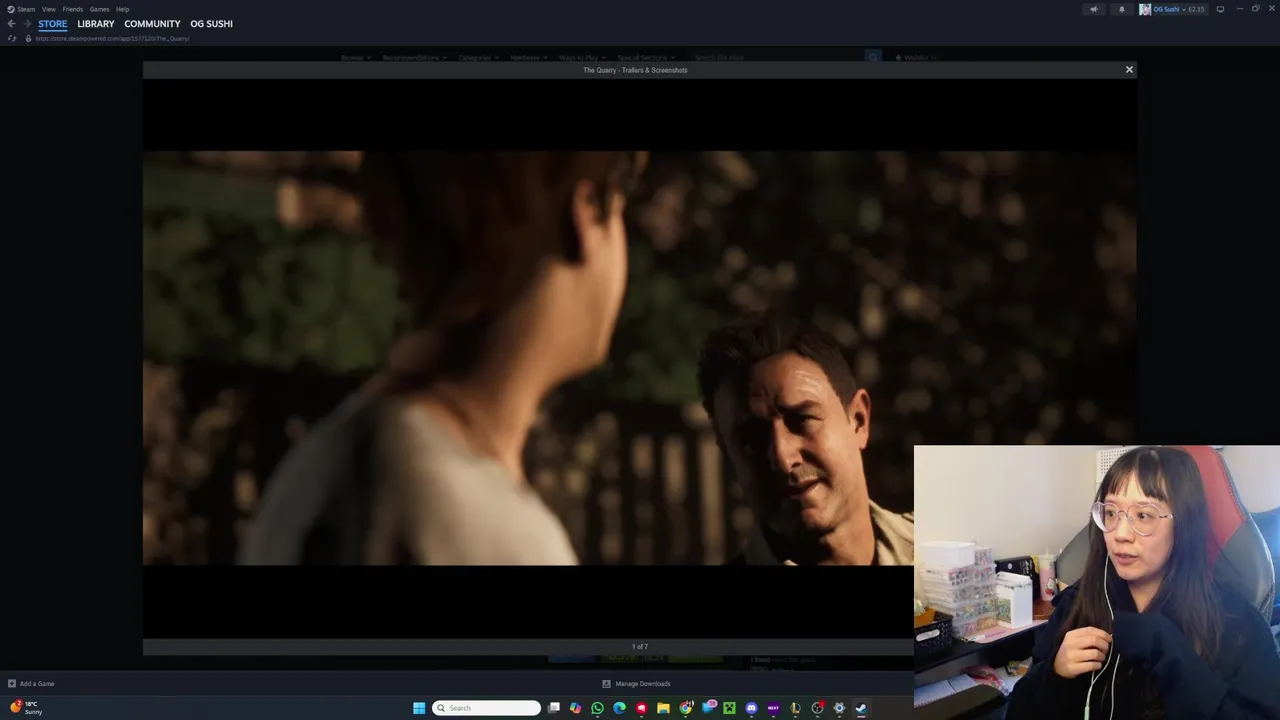Open the weather widget showing Sunny
The width and height of the screenshot is (1280, 720).
click(26, 707)
